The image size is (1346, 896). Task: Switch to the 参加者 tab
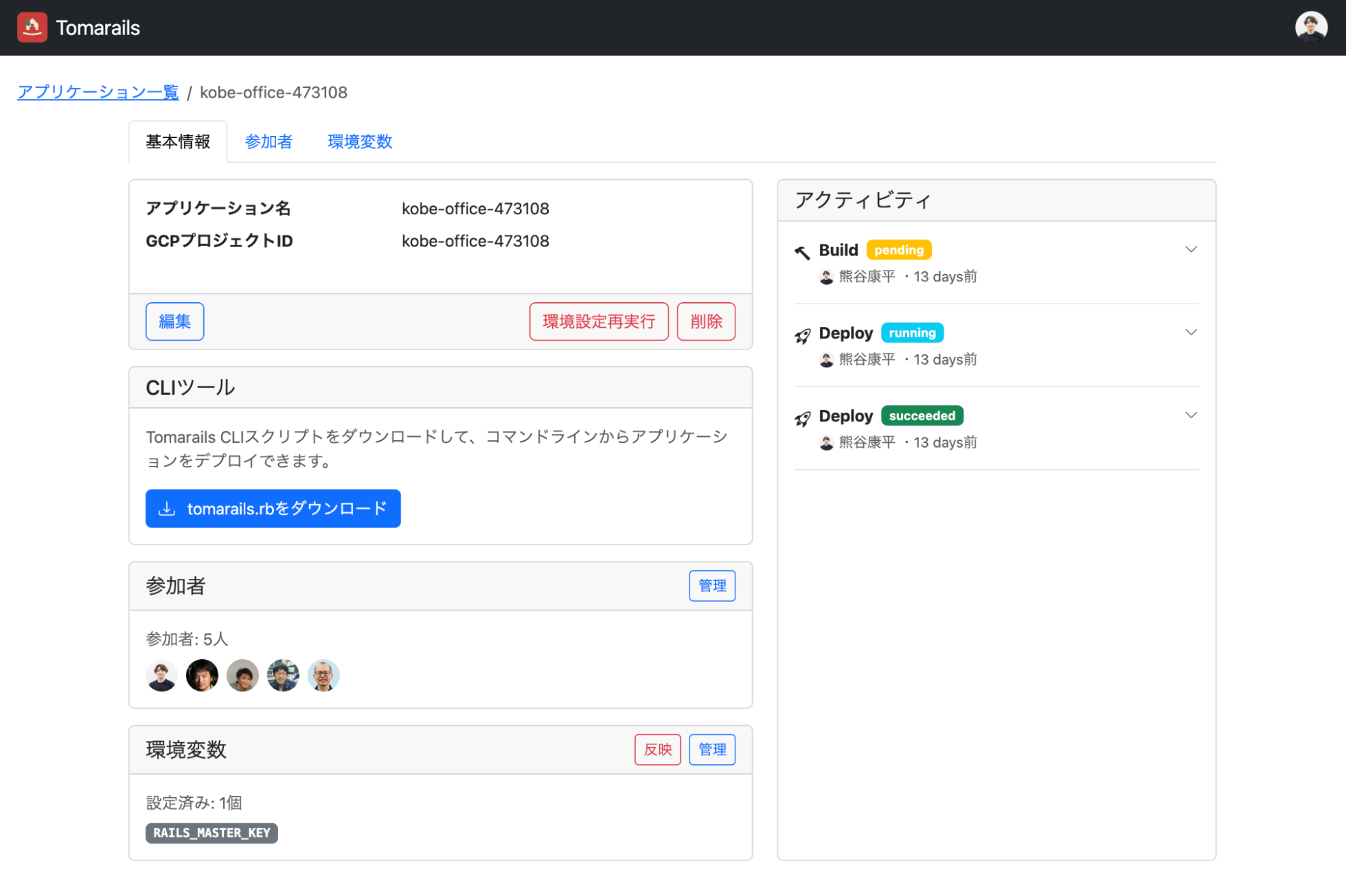coord(269,141)
